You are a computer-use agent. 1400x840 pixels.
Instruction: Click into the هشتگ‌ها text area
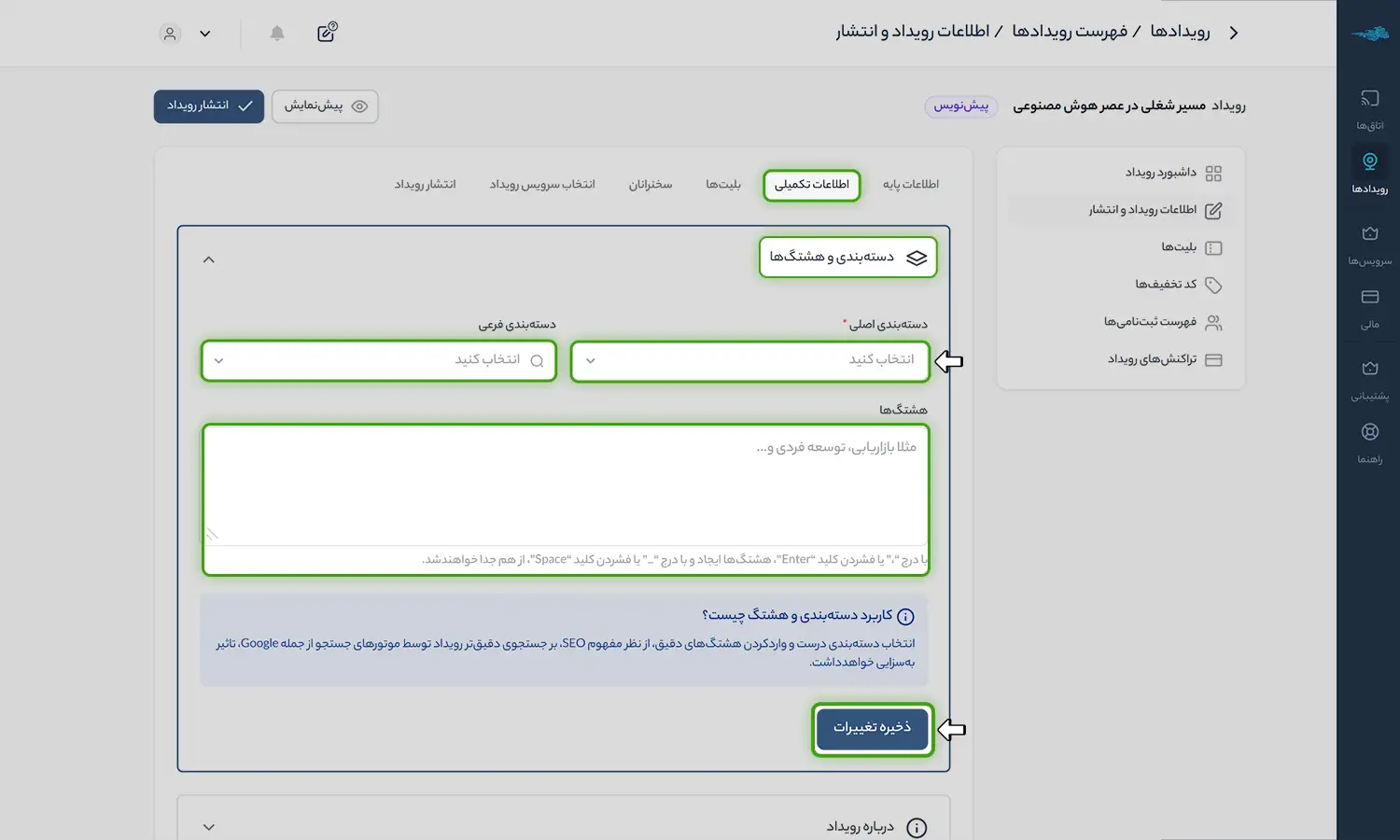[566, 485]
